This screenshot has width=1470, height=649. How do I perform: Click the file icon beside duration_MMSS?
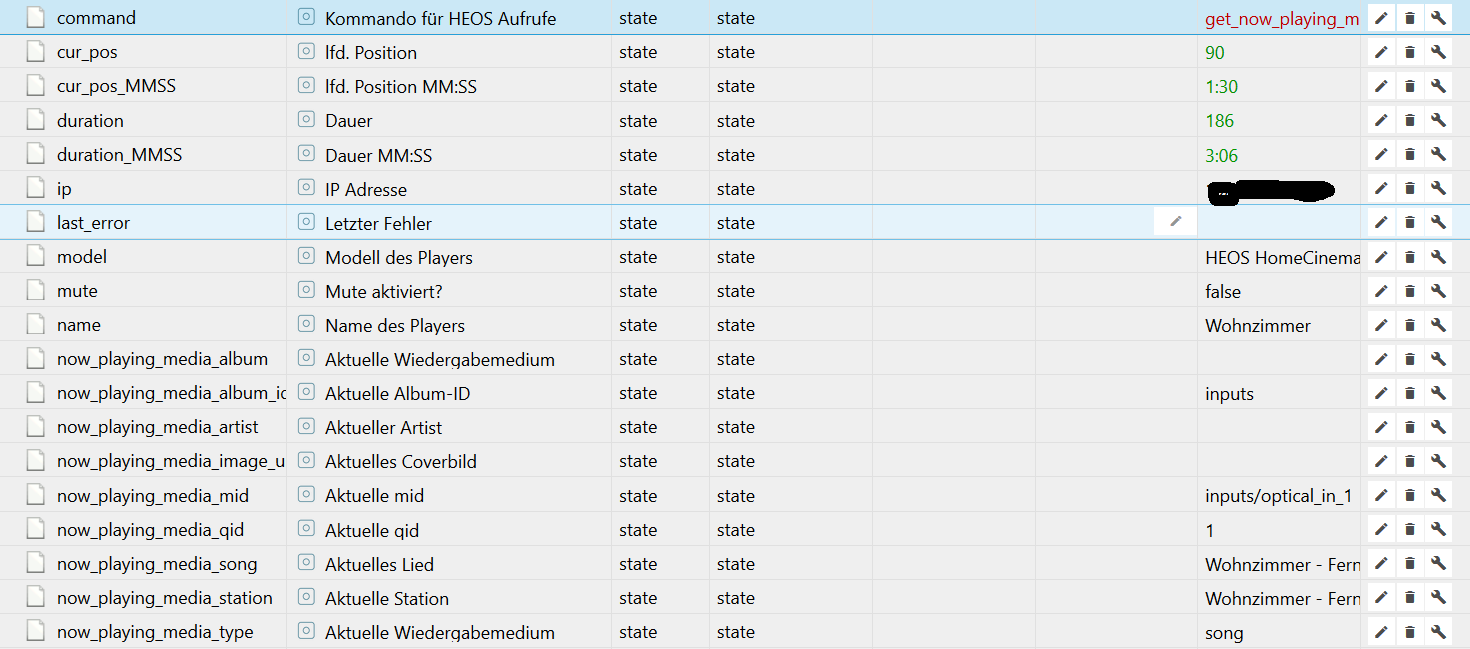(36, 155)
